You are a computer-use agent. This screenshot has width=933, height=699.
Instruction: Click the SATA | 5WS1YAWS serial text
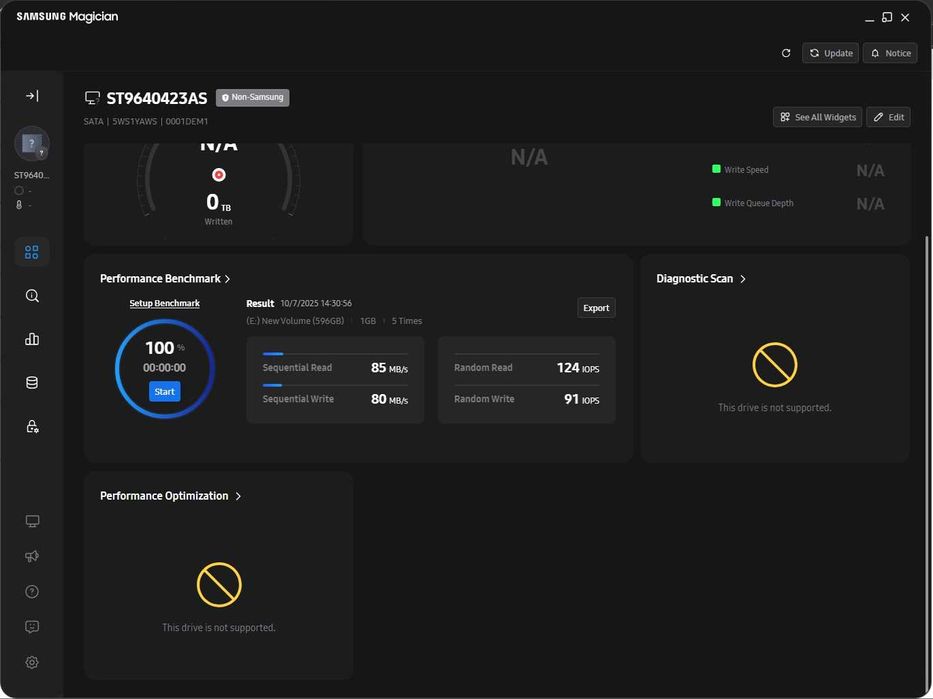tap(146, 121)
